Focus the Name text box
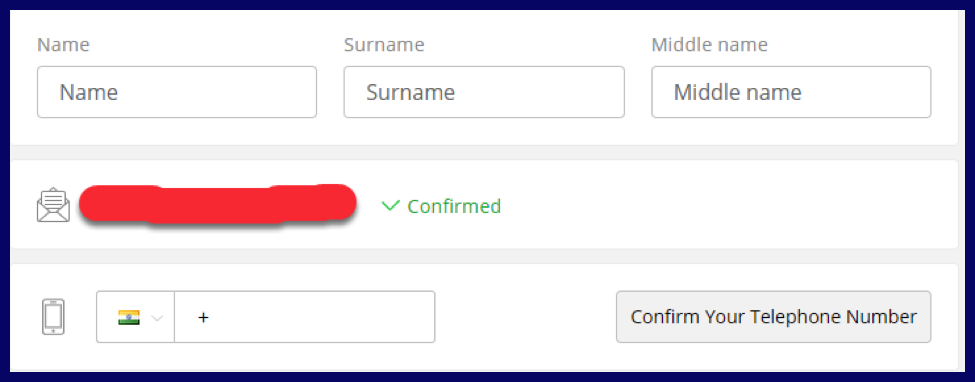The height and width of the screenshot is (382, 975). click(x=177, y=92)
